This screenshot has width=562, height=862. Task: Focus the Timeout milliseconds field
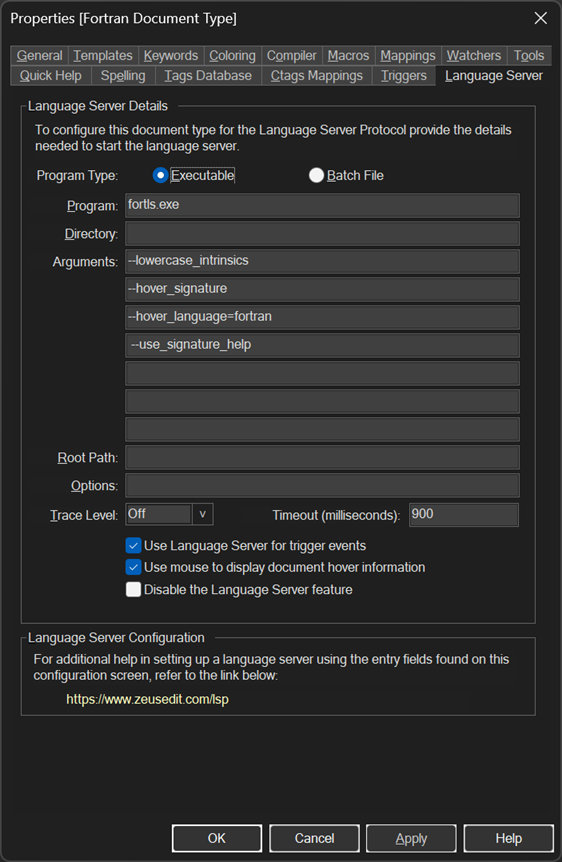(464, 515)
